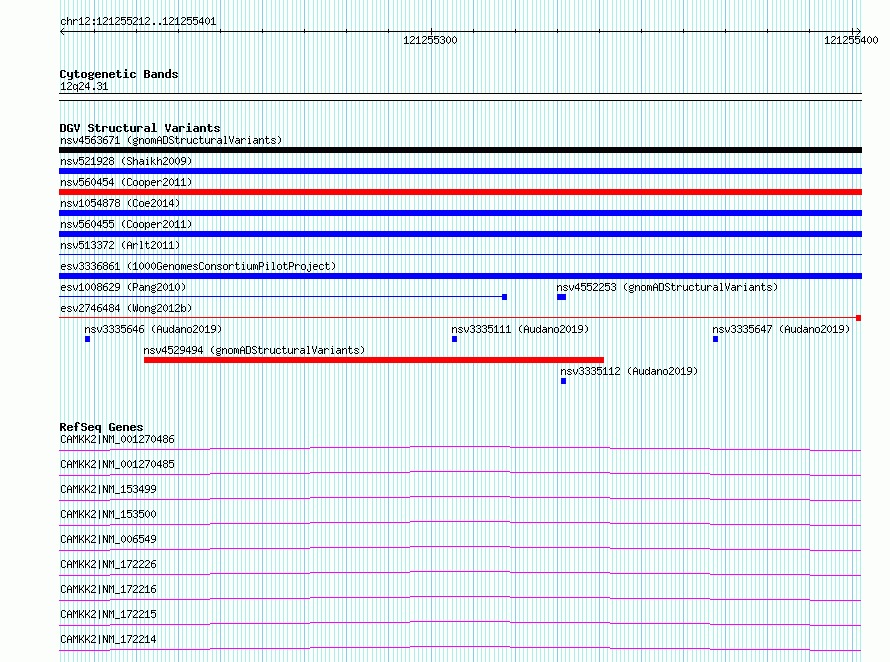Screen dimensions: 890x662
Task: Open CAMKK2|NM_172215 transcript
Action: pyautogui.click(x=108, y=614)
